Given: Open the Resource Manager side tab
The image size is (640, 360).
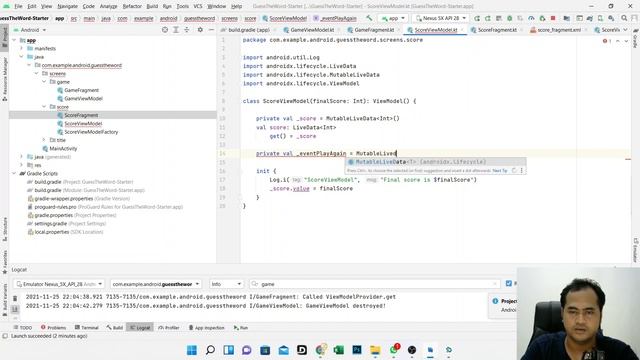Looking at the screenshot, I should coord(4,79).
